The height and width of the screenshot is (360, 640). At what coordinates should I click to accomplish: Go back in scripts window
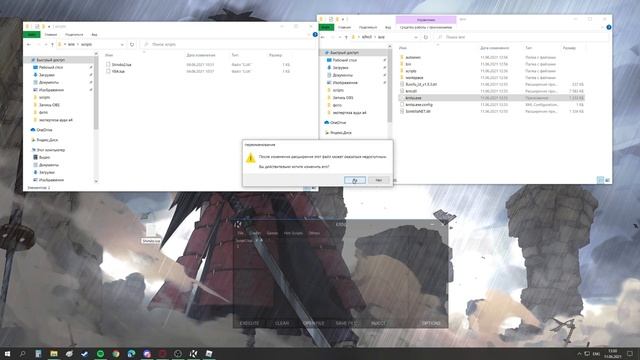click(29, 44)
